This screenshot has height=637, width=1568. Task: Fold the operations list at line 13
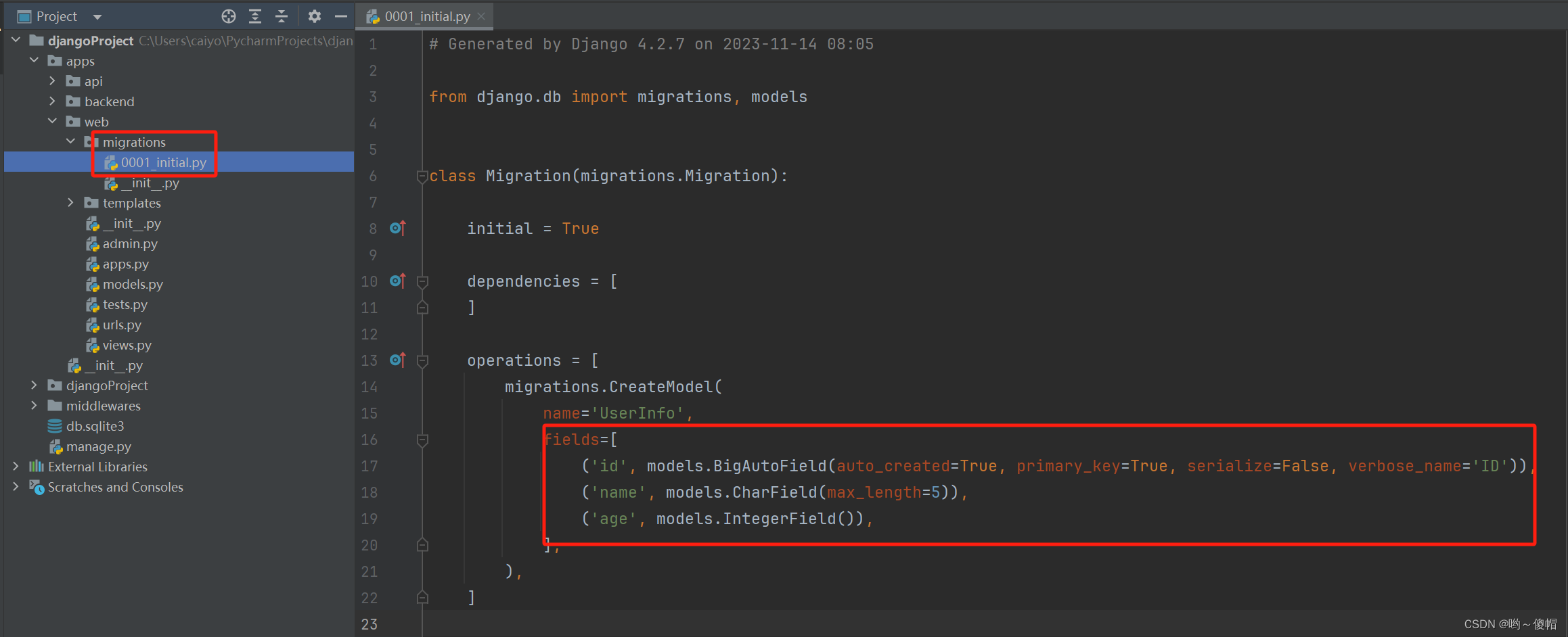(x=422, y=361)
